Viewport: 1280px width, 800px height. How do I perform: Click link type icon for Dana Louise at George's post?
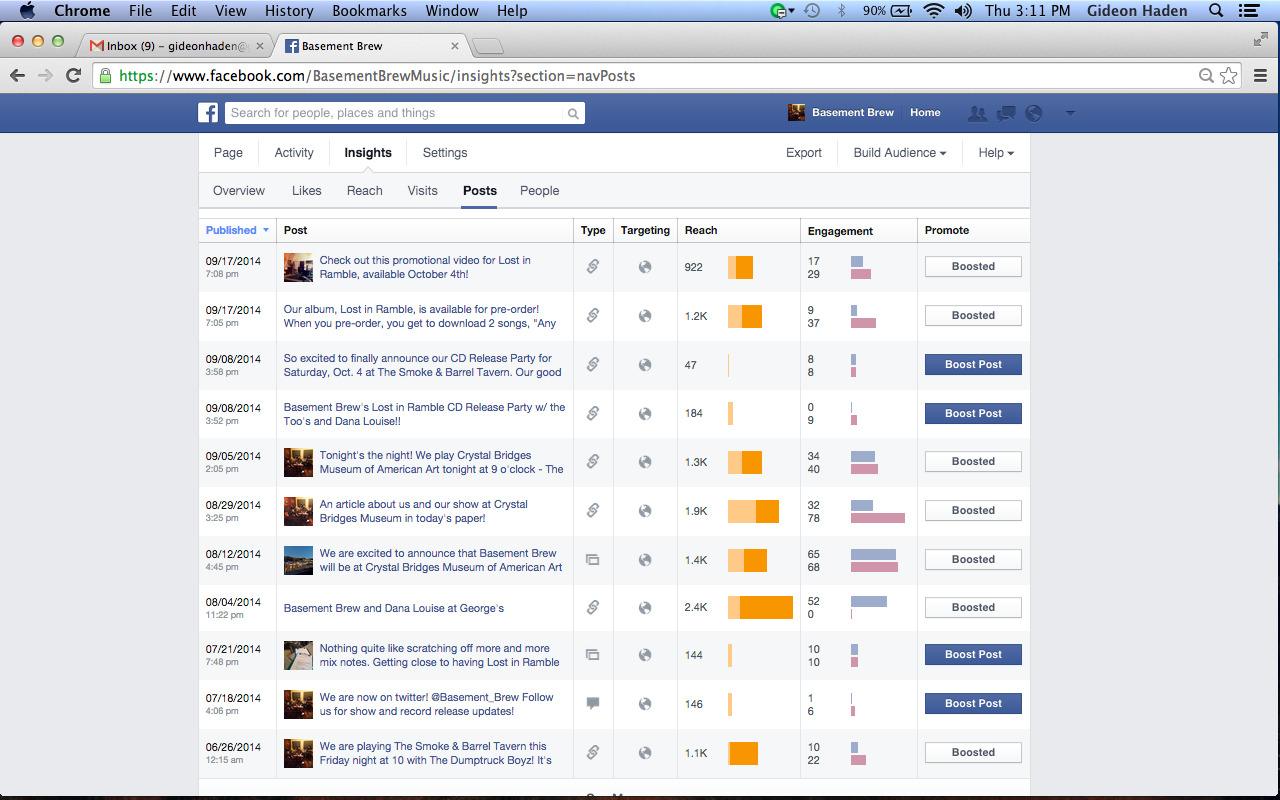592,608
